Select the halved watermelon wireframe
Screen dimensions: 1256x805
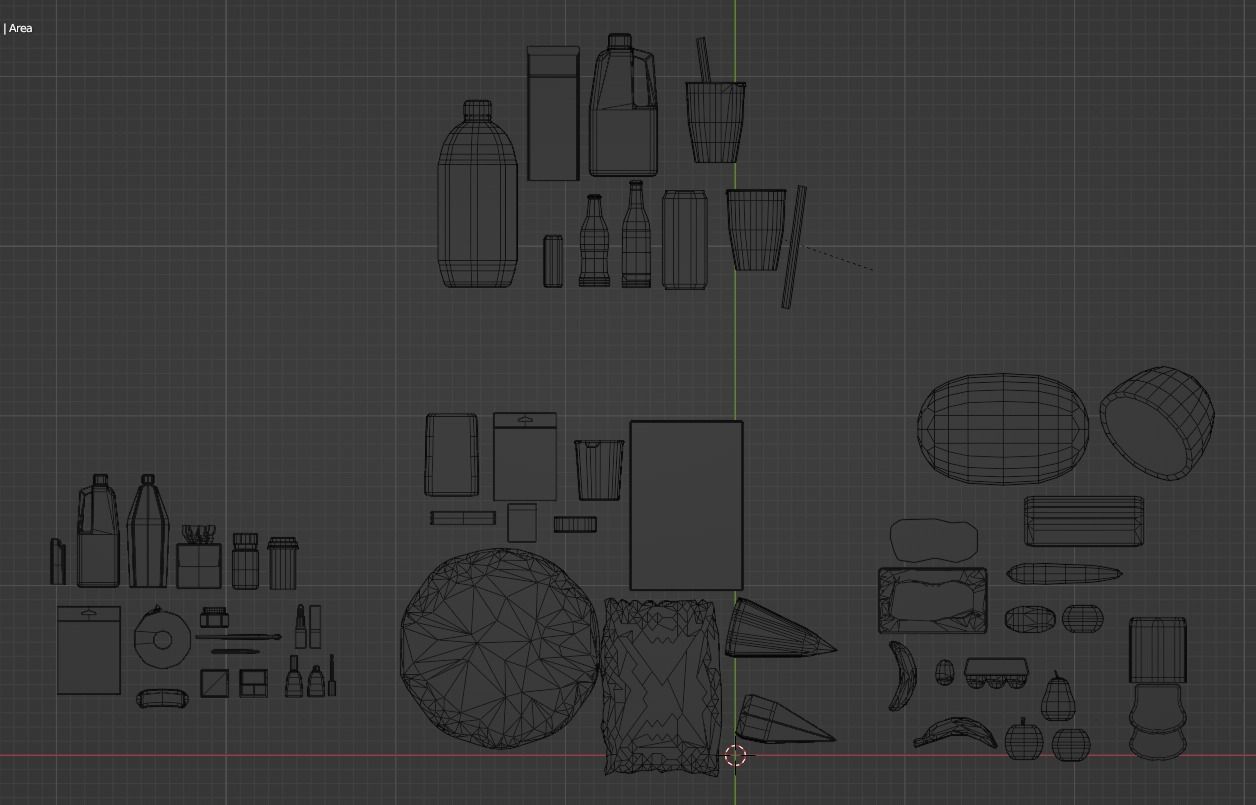point(1158,422)
